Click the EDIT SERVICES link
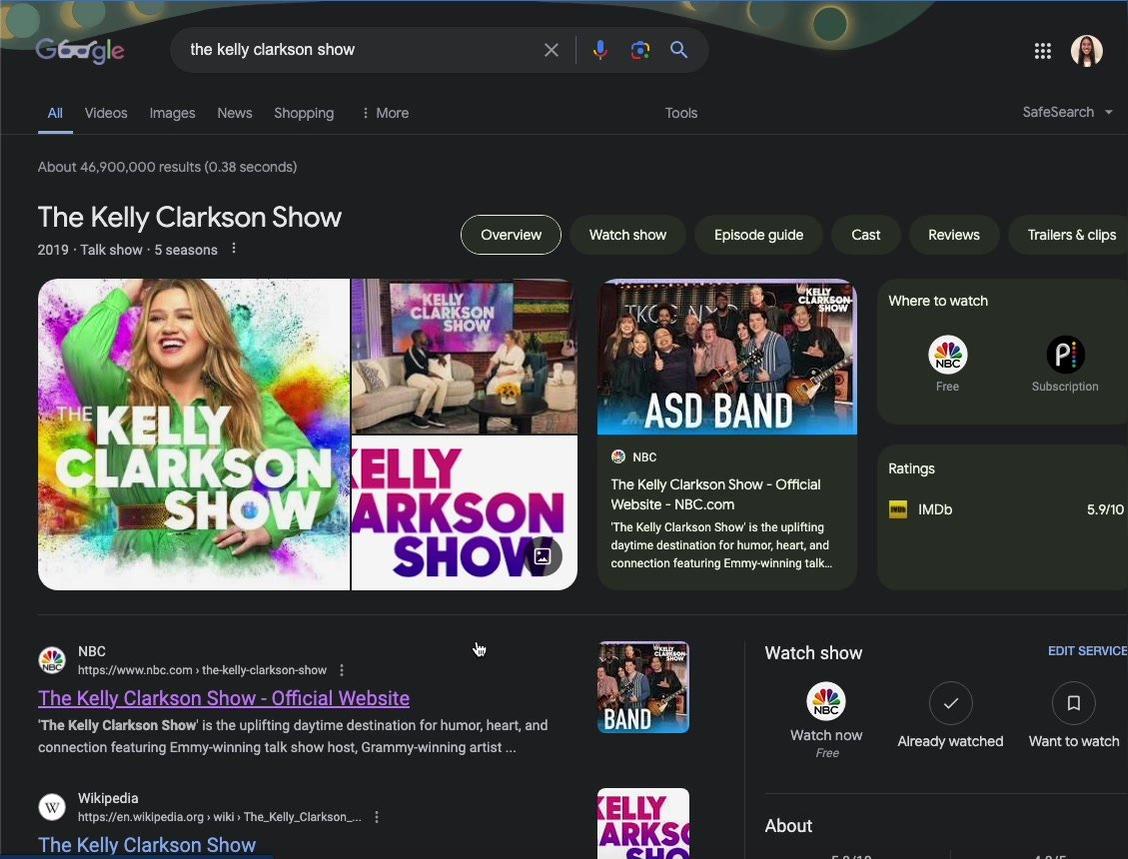The image size is (1128, 859). click(x=1088, y=651)
